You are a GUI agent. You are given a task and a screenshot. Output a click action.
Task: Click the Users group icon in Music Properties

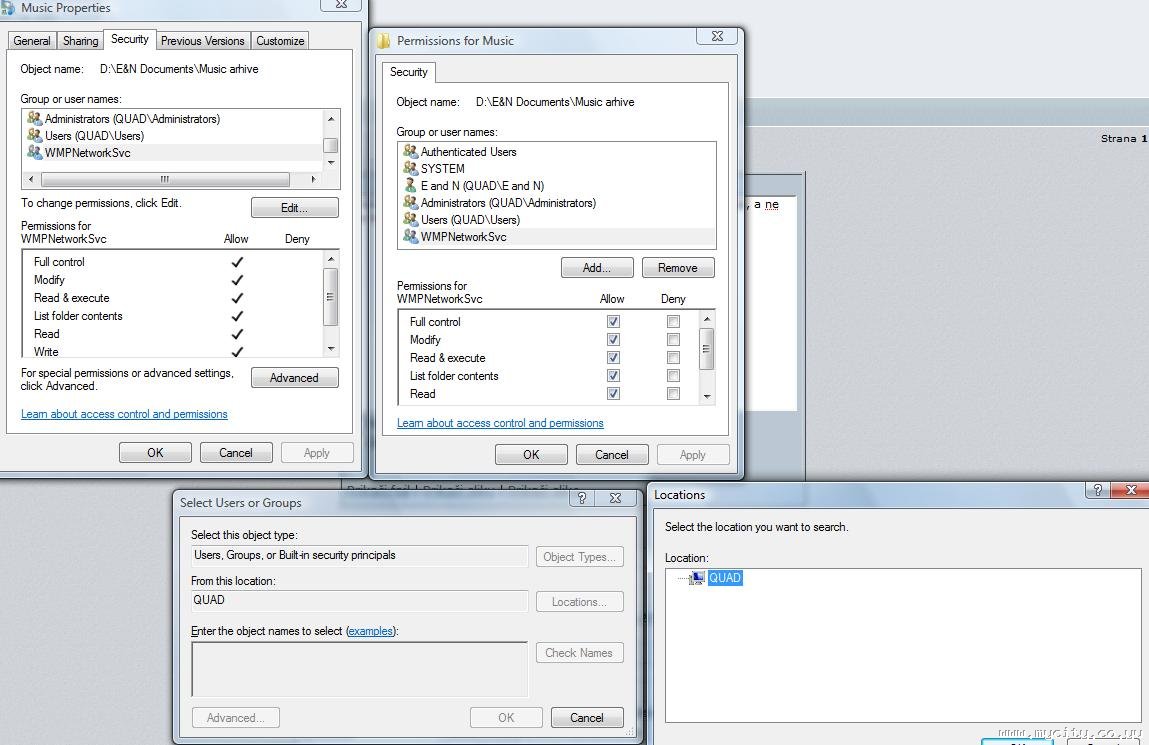tap(34, 135)
